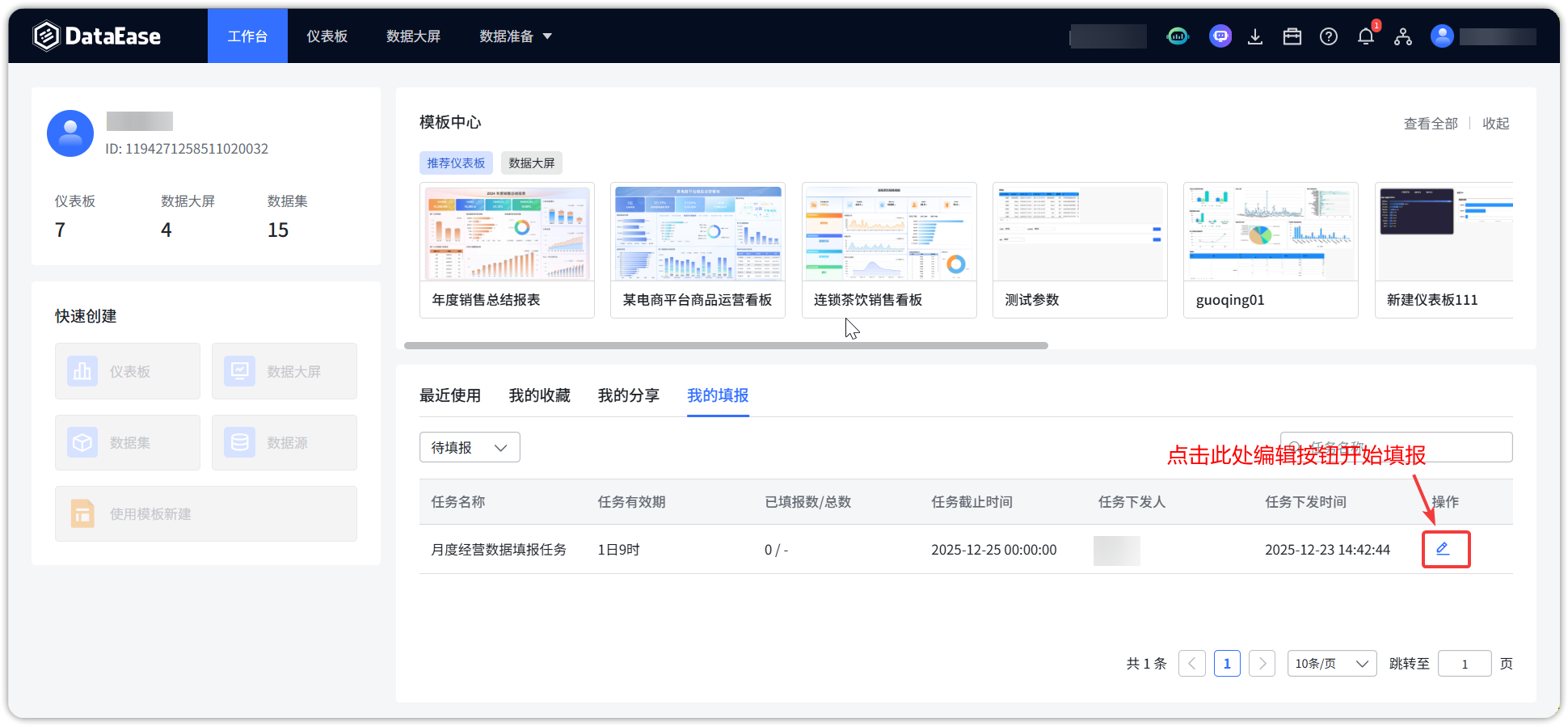Click 收起 to collapse template center
The width and height of the screenshot is (1568, 726).
coord(1495,124)
